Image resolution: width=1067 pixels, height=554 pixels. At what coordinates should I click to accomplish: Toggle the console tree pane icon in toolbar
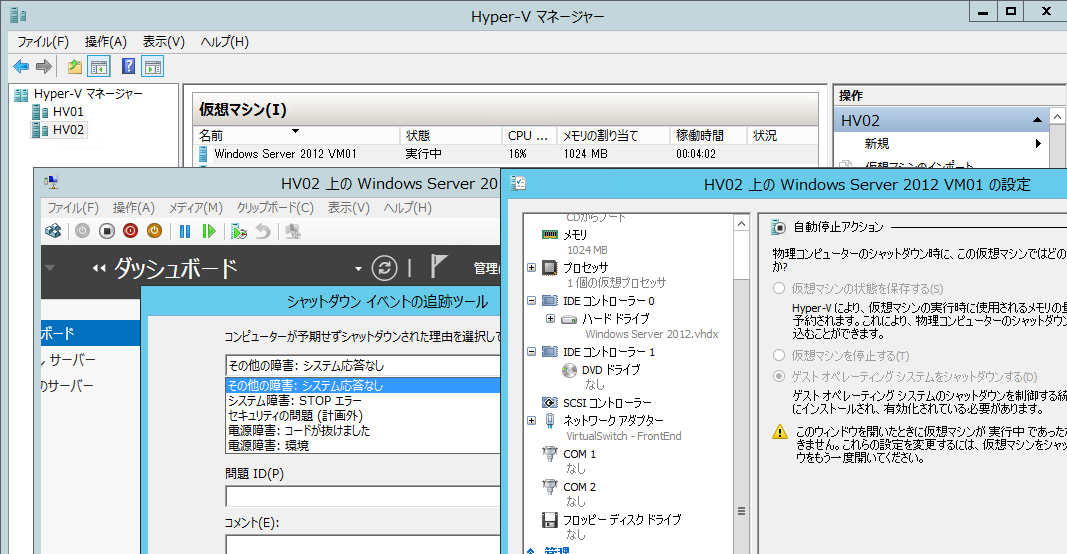[99, 67]
